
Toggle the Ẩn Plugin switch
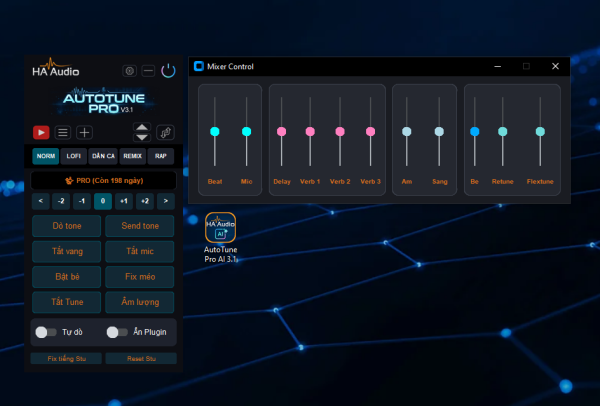tap(117, 332)
